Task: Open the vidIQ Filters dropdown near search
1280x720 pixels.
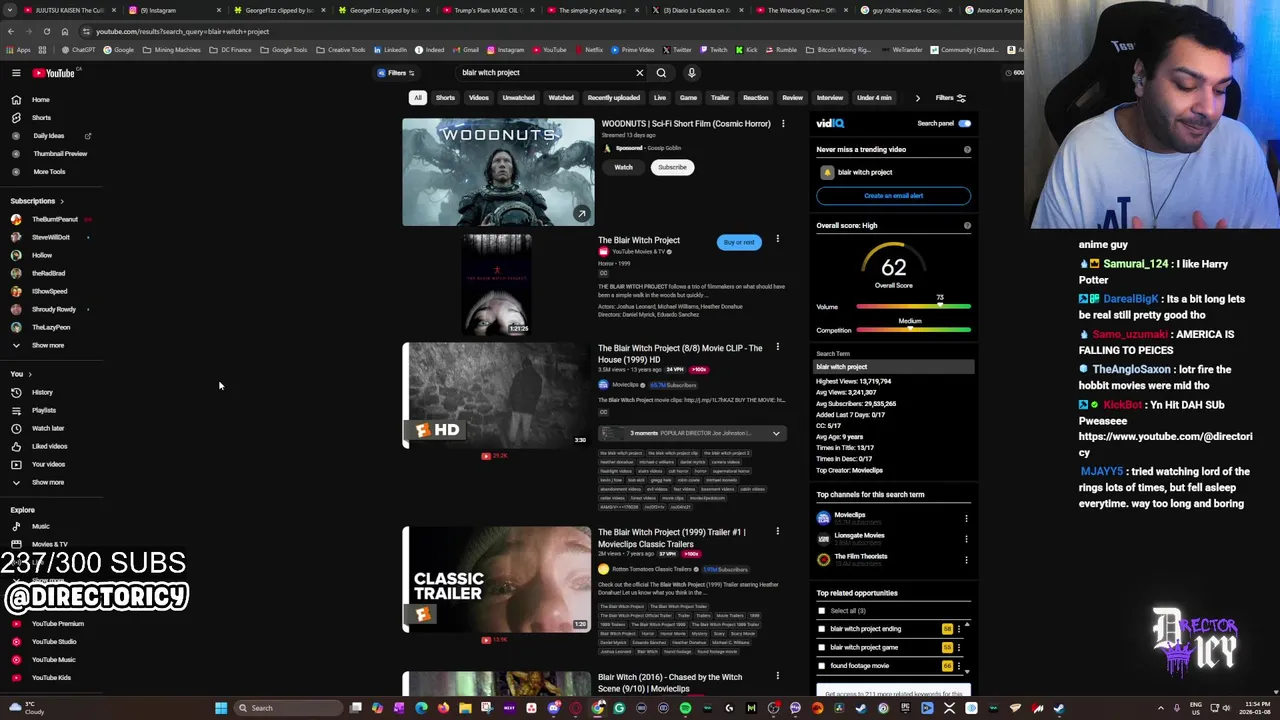Action: [395, 73]
